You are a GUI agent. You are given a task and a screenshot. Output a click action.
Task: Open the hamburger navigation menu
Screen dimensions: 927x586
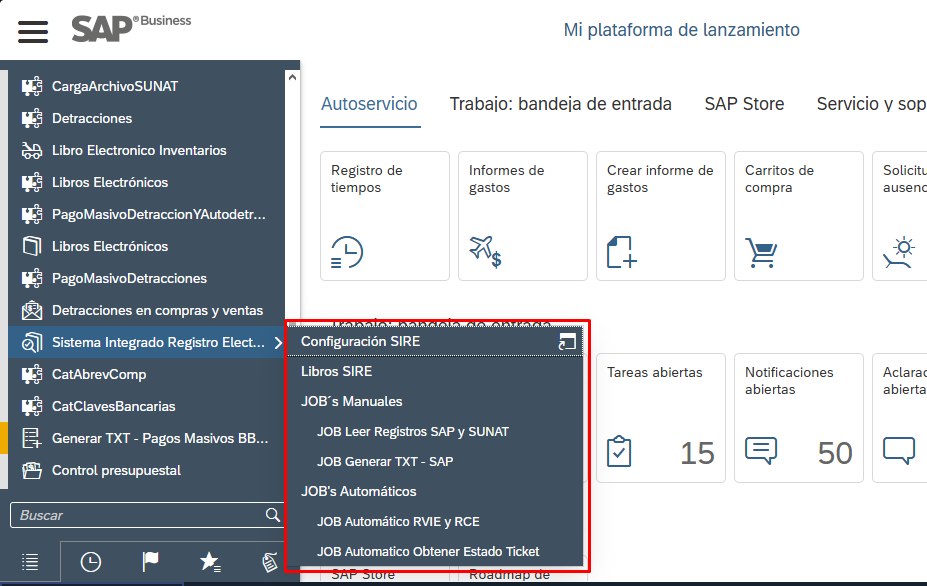coord(33,31)
